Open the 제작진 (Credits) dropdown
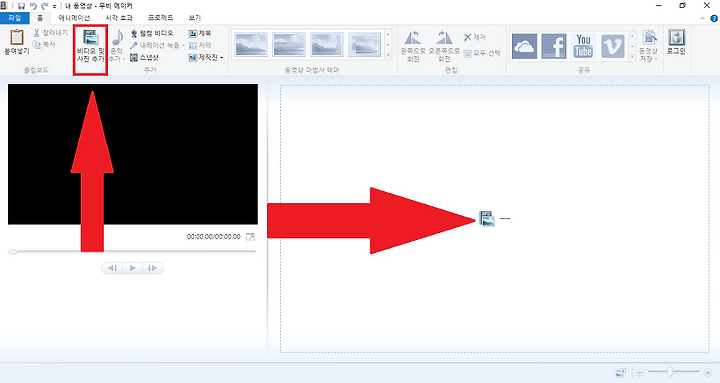Image resolution: width=720 pixels, height=383 pixels. pos(206,58)
